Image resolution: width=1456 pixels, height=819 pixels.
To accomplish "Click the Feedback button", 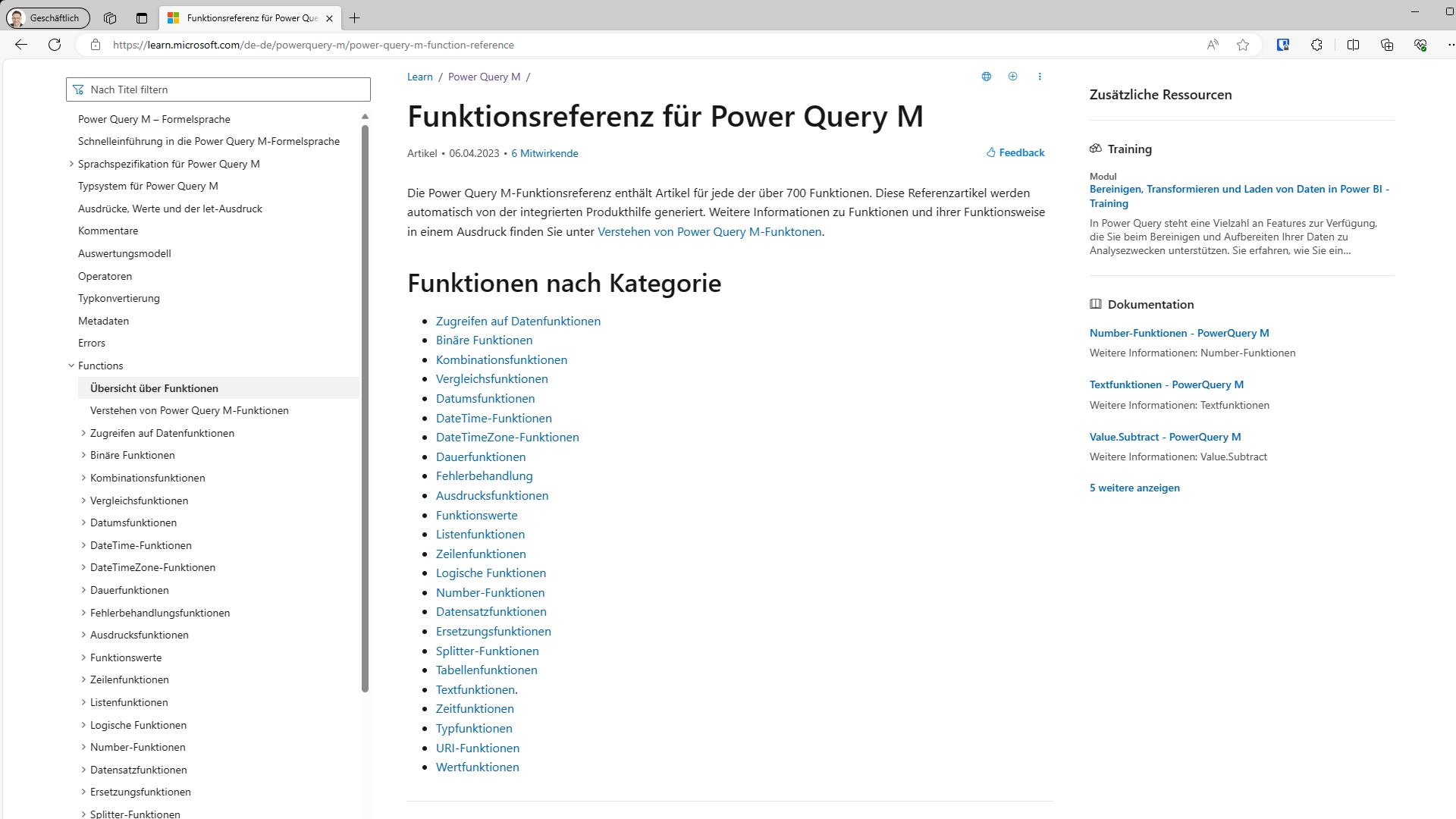I will pyautogui.click(x=1015, y=152).
